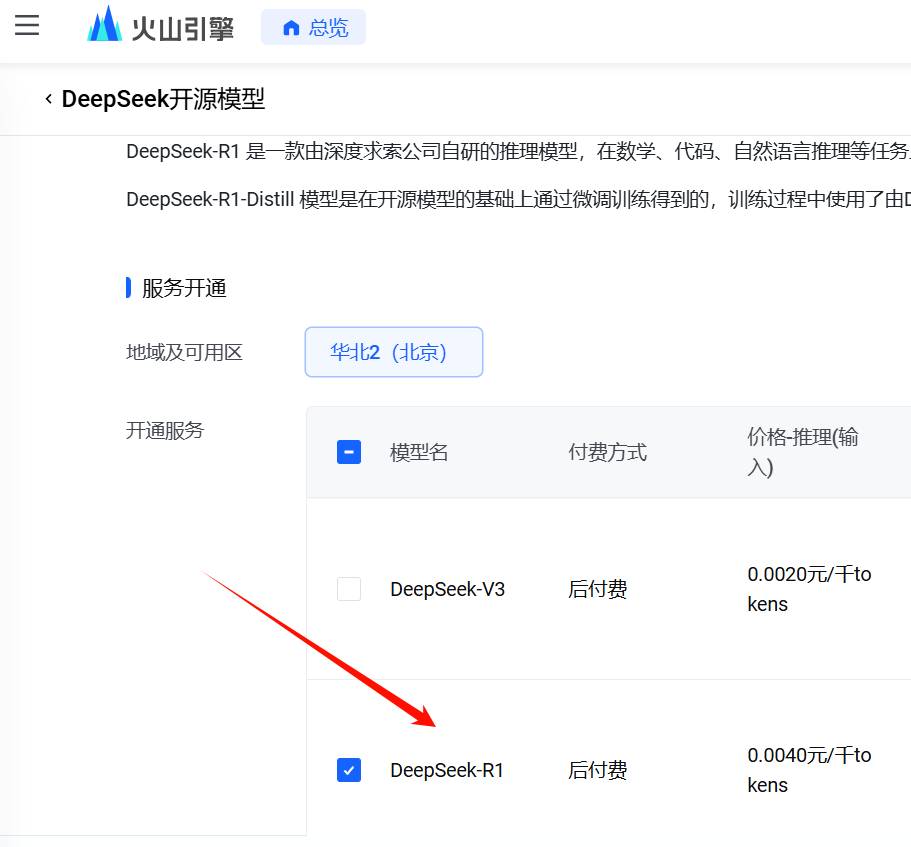The image size is (911, 847).
Task: Click the DeepSeek开源模型 page title
Action: tap(163, 99)
